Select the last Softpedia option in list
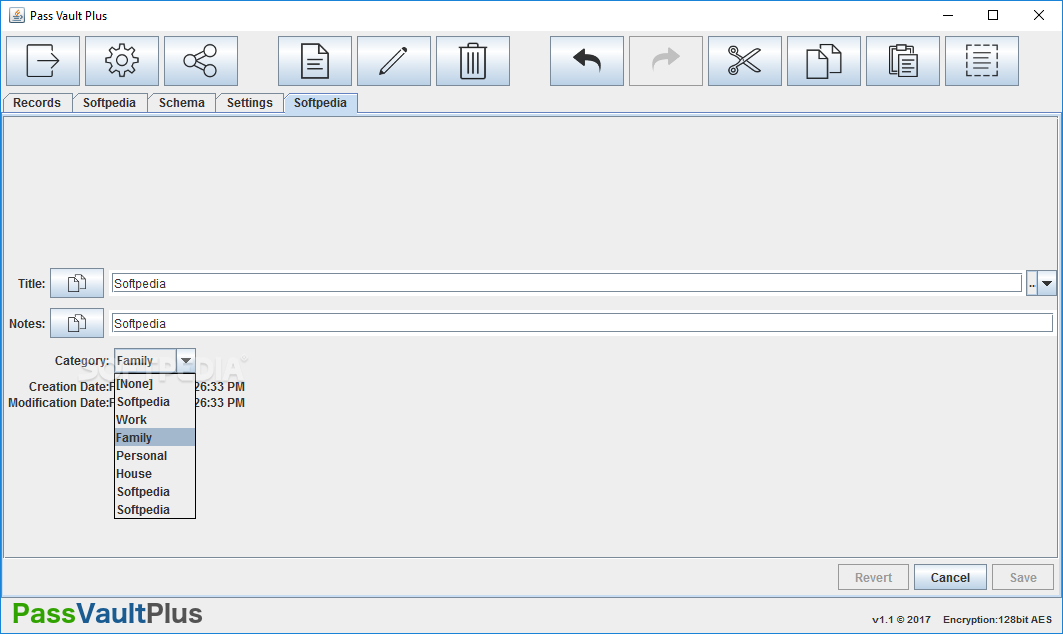The width and height of the screenshot is (1063, 634). pyautogui.click(x=155, y=509)
